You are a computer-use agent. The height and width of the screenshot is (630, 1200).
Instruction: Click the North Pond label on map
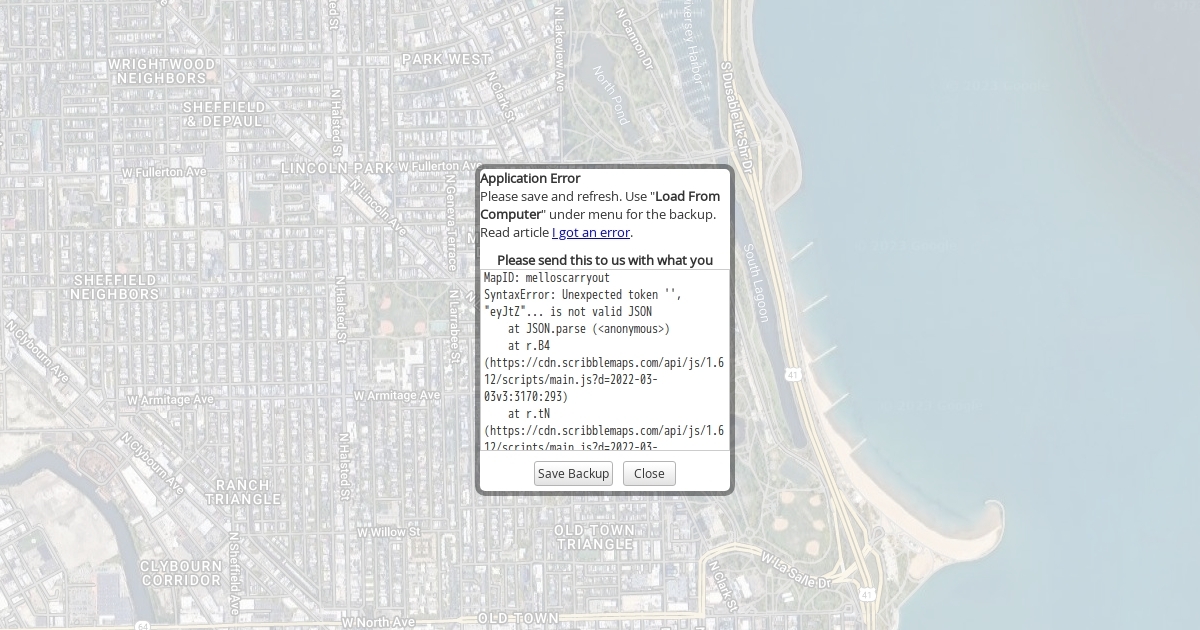click(x=611, y=96)
